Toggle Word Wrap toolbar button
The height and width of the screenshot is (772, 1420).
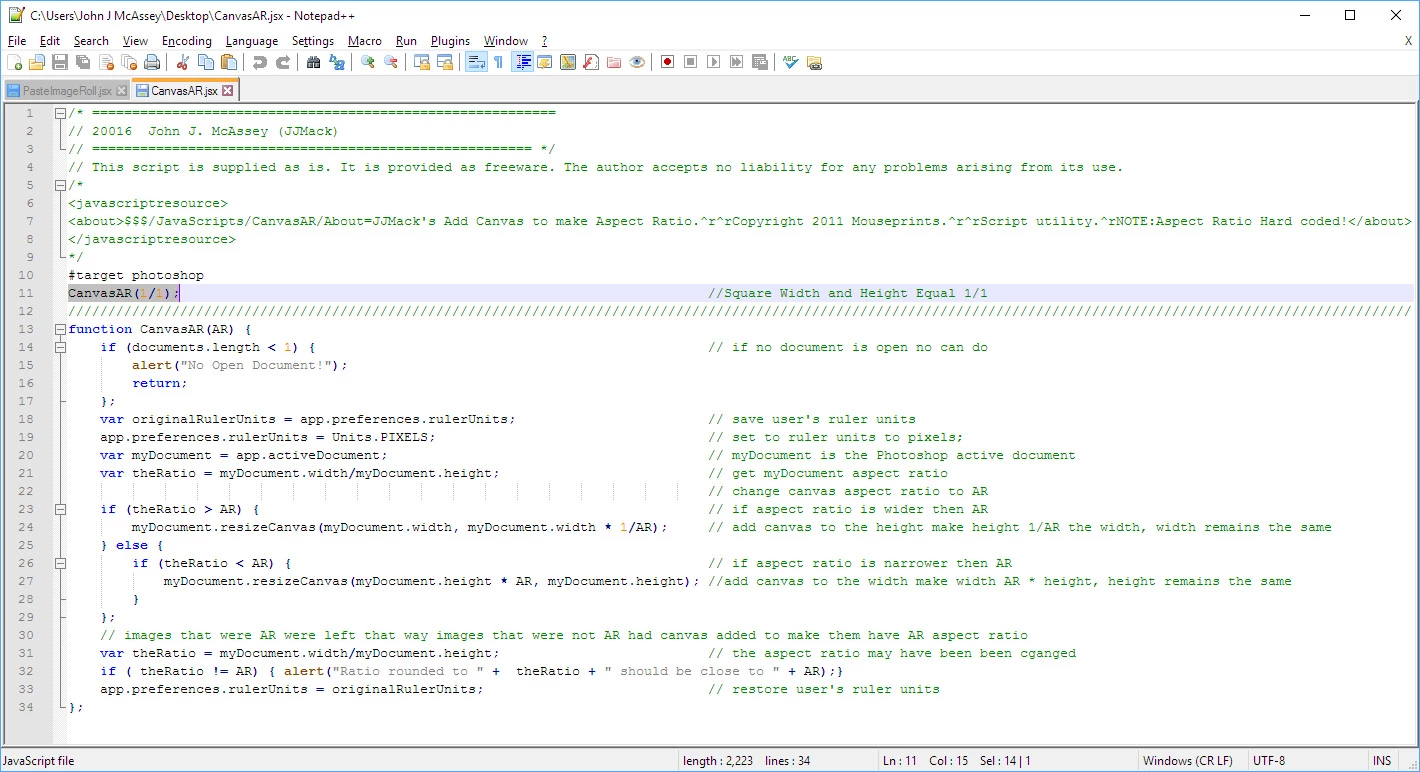(x=476, y=62)
